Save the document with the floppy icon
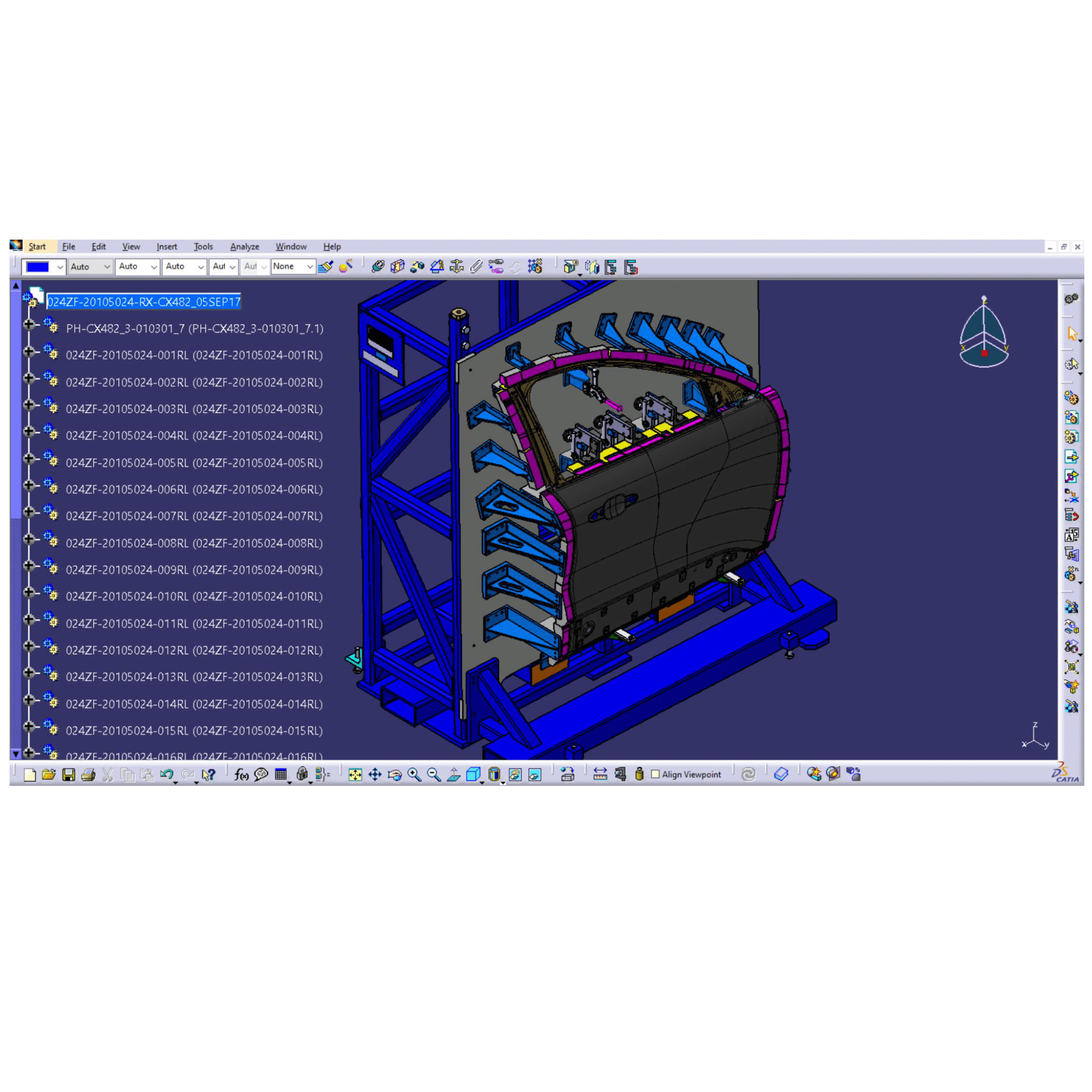The height and width of the screenshot is (1092, 1092). pos(68,774)
